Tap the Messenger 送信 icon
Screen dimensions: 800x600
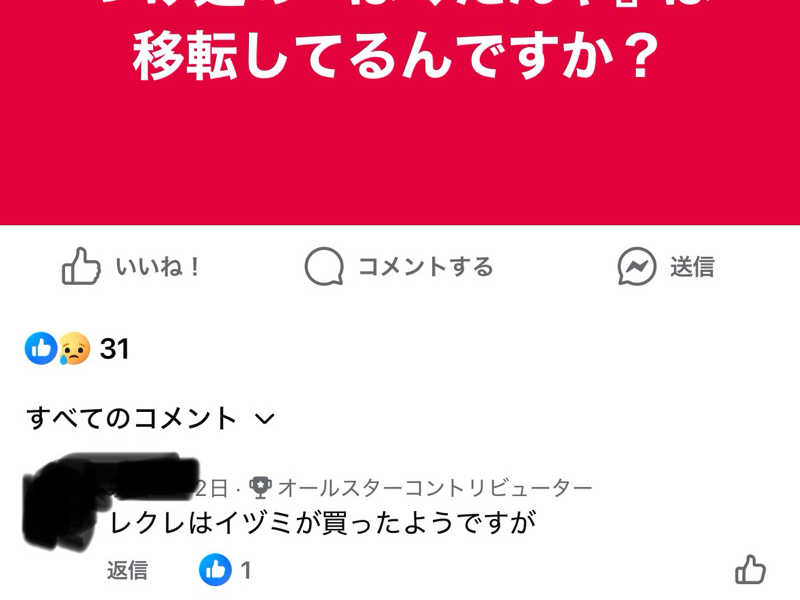[x=637, y=266]
